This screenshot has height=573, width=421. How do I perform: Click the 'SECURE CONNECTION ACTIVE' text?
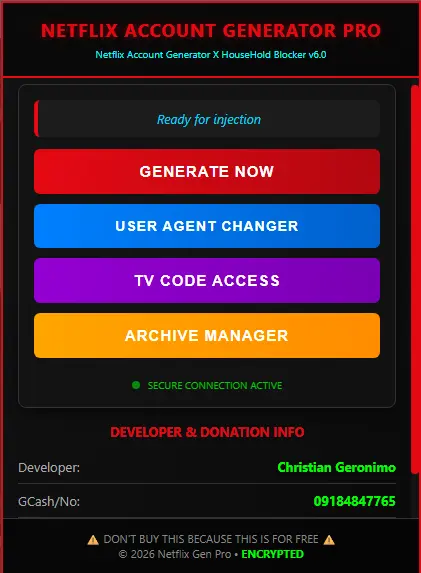coord(215,386)
